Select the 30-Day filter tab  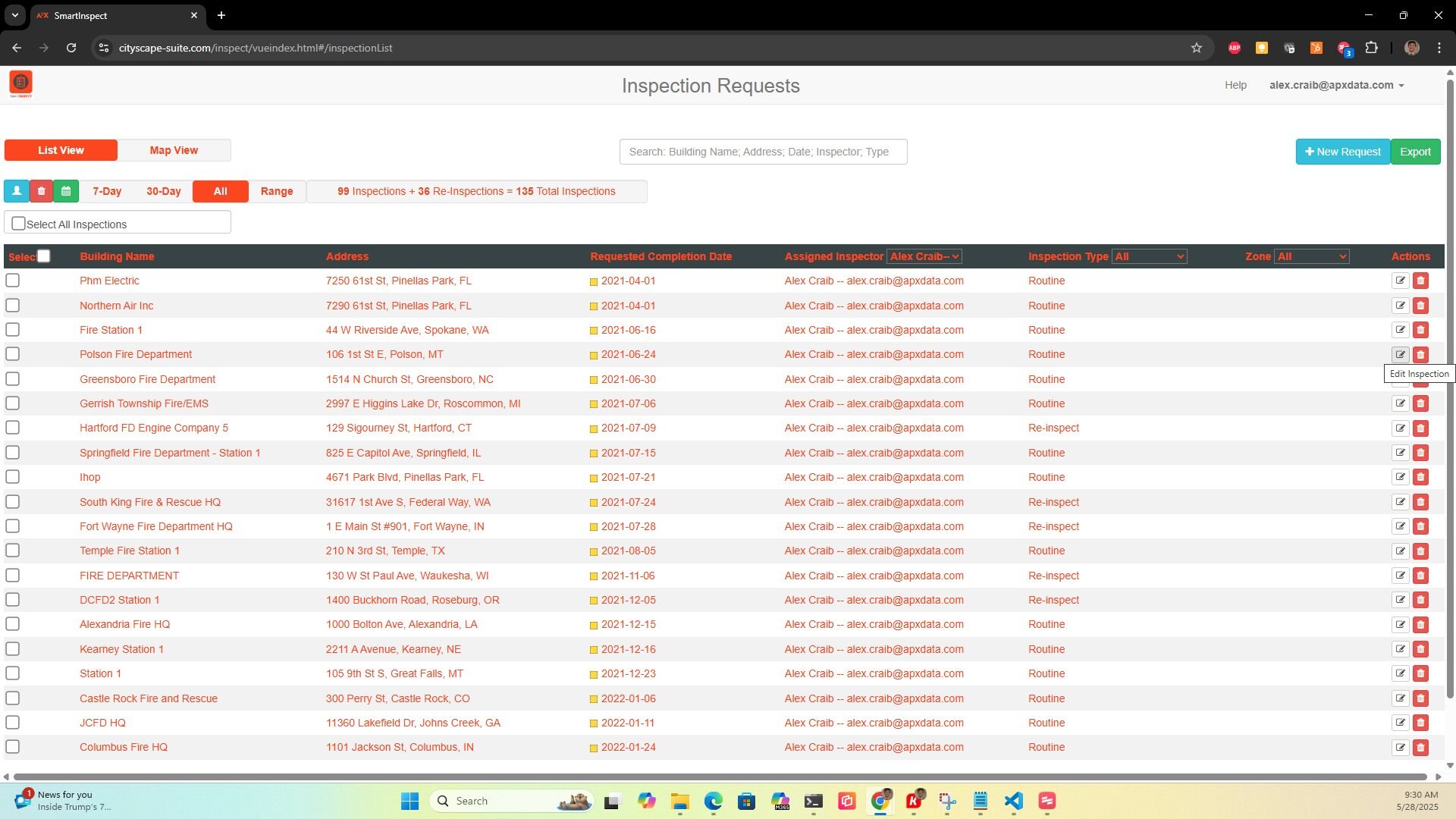tap(163, 191)
